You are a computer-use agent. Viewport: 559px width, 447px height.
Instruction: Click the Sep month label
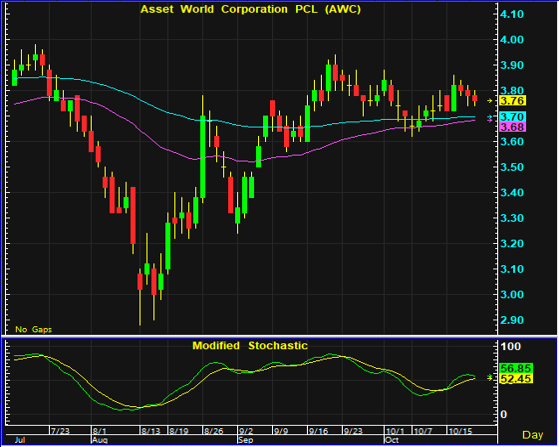(246, 440)
